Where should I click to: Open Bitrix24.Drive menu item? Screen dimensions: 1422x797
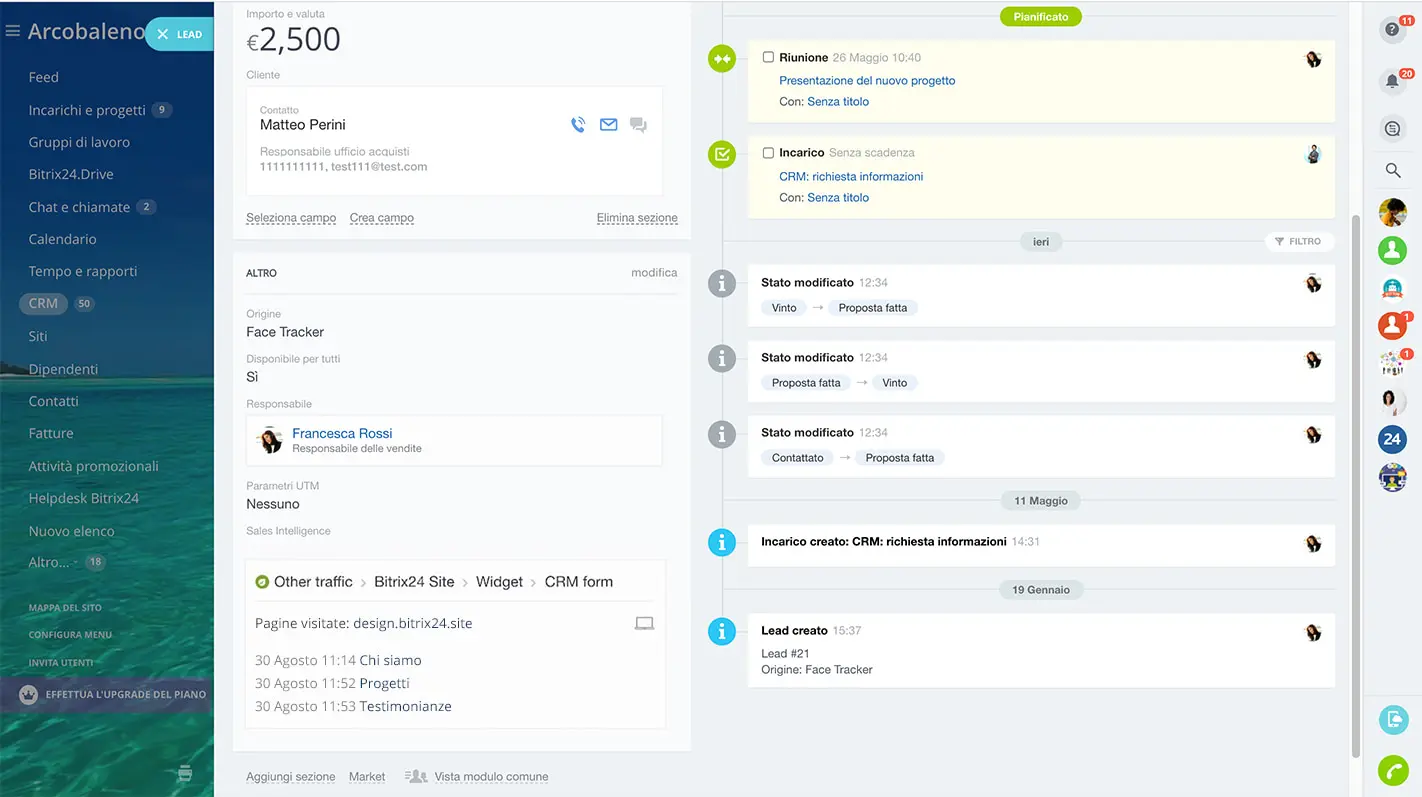point(71,174)
